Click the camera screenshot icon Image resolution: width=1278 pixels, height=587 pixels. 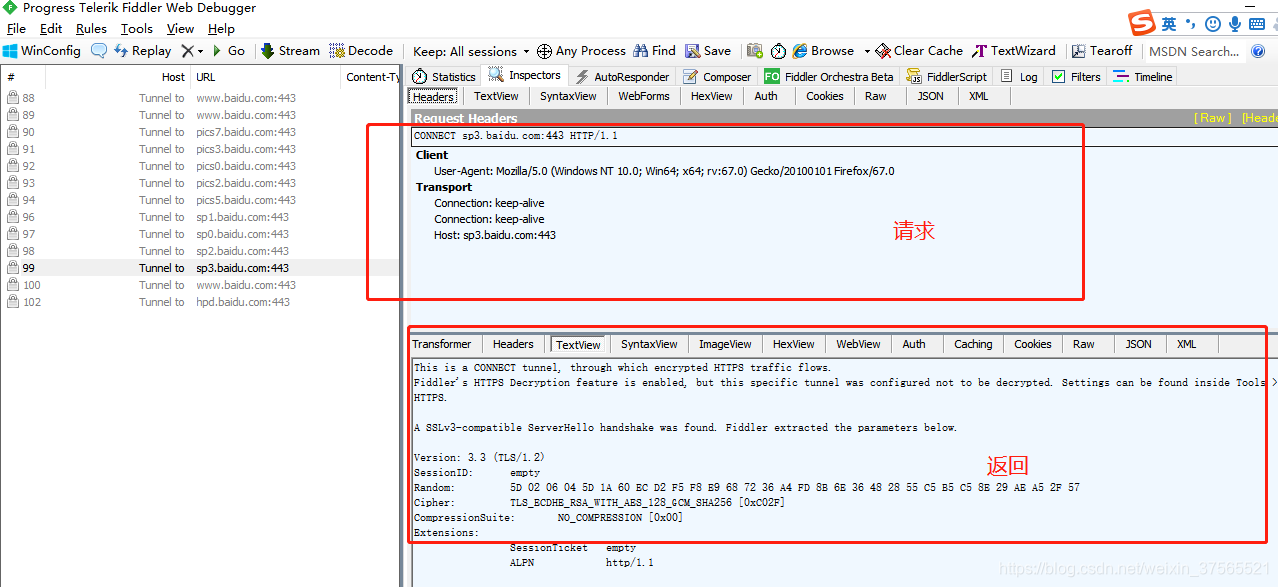755,51
